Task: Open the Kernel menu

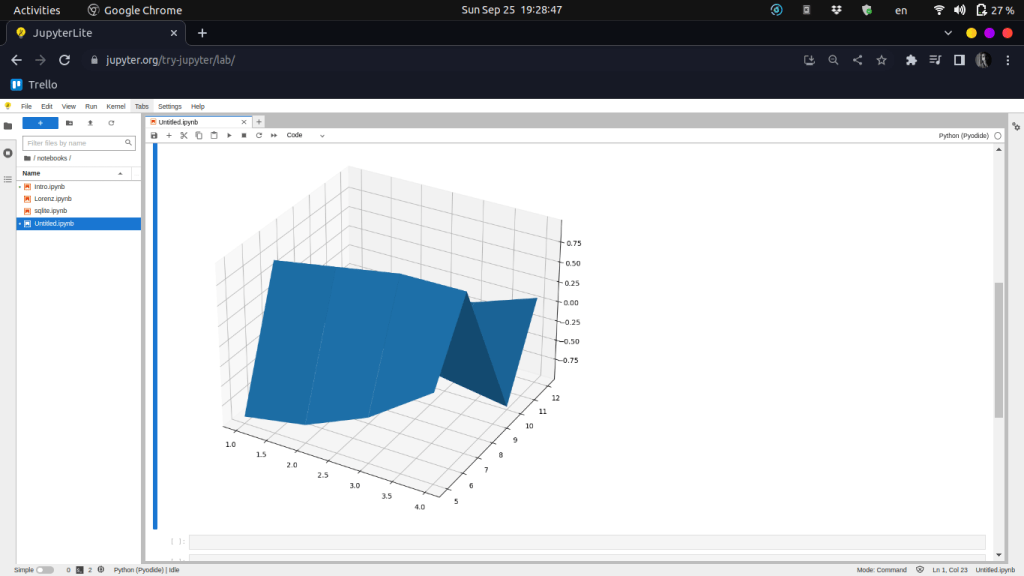Action: point(116,106)
